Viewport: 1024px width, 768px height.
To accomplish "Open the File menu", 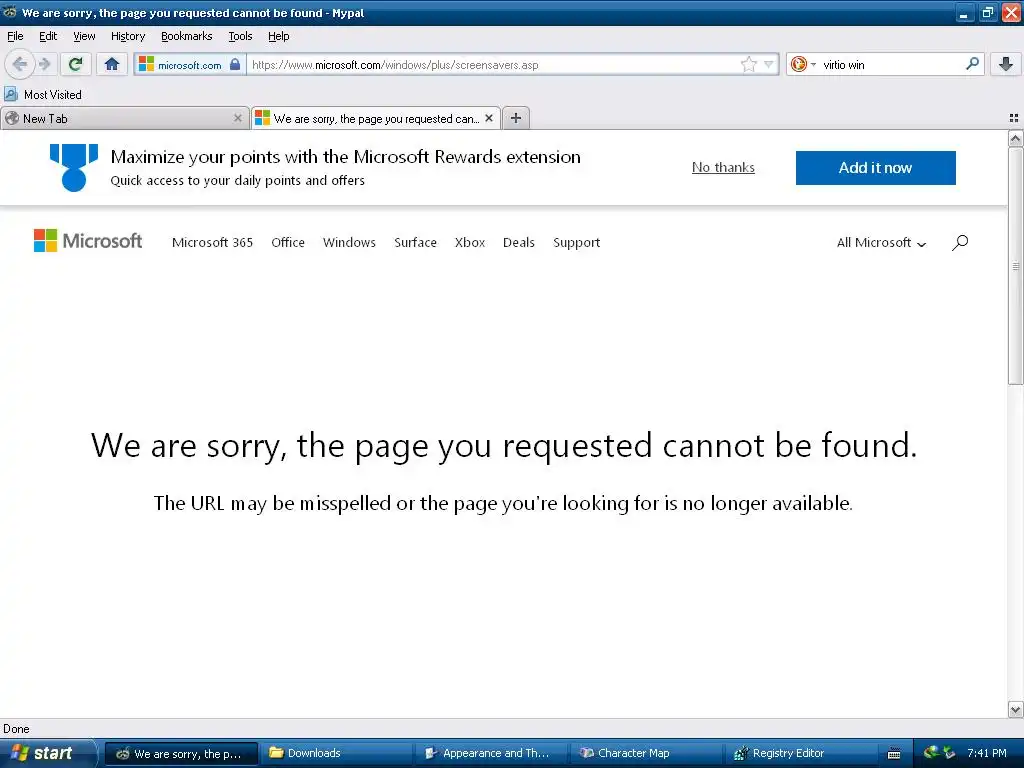I will 15,36.
